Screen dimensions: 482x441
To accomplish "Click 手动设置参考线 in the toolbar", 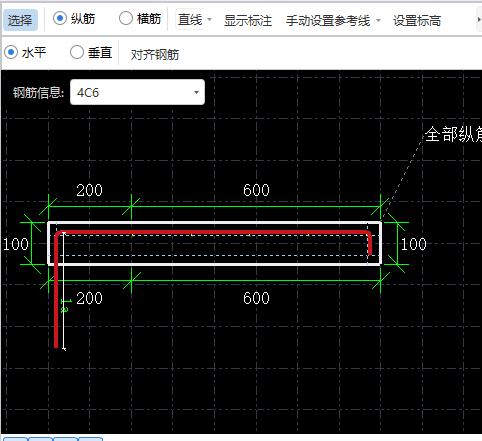I will click(x=328, y=21).
